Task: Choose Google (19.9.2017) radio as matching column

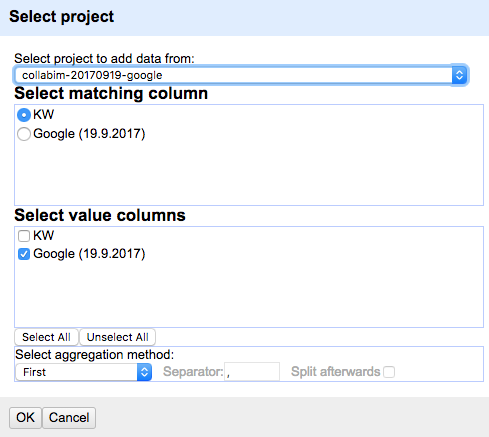Action: (x=24, y=134)
